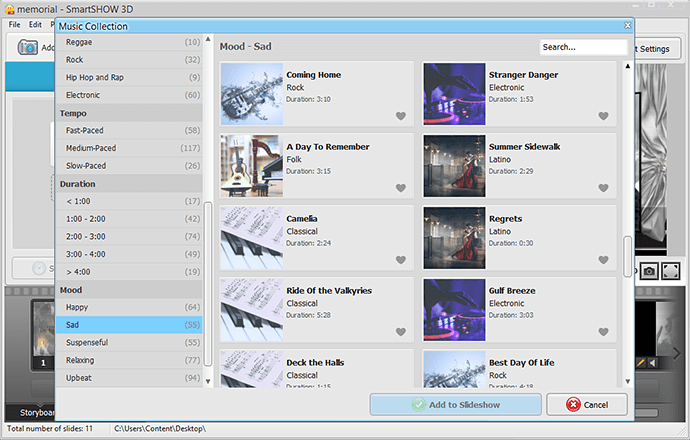
Task: Select the Upbeat mood filter
Action: click(x=129, y=378)
